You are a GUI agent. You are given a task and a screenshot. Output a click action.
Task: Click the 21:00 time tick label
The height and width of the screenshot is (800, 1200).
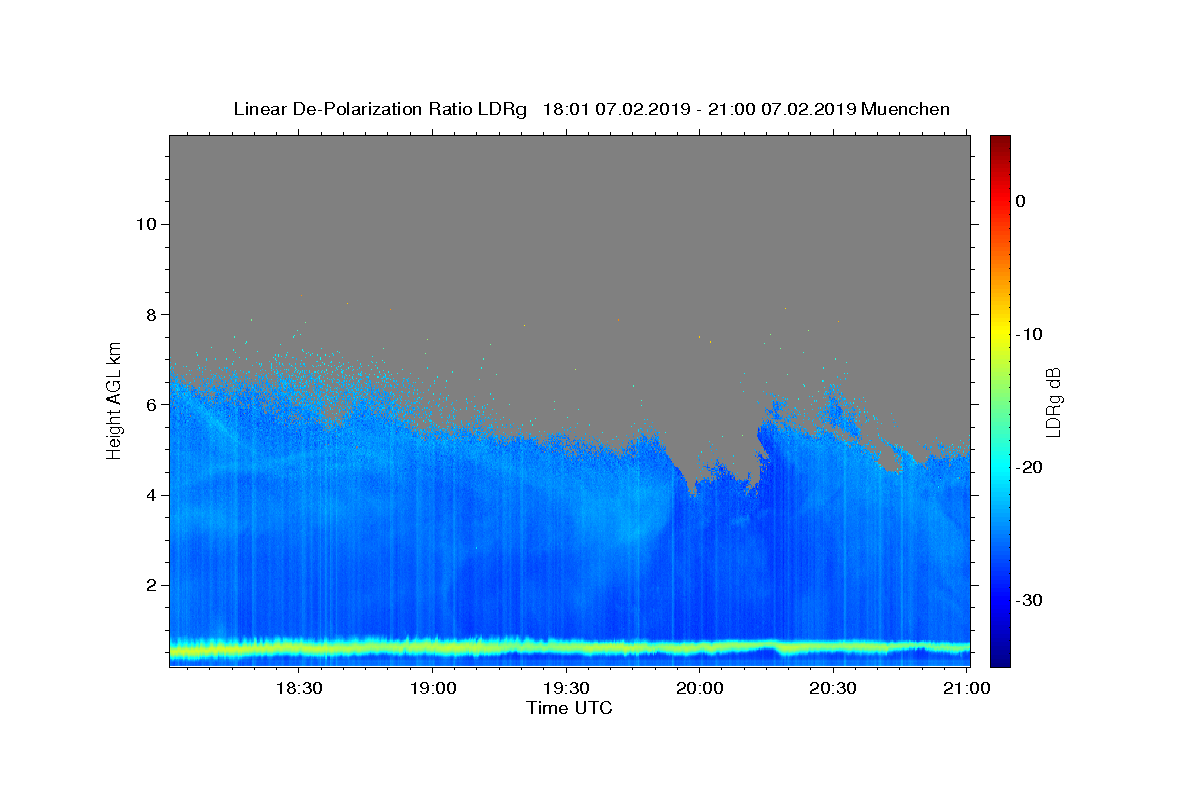coord(967,688)
